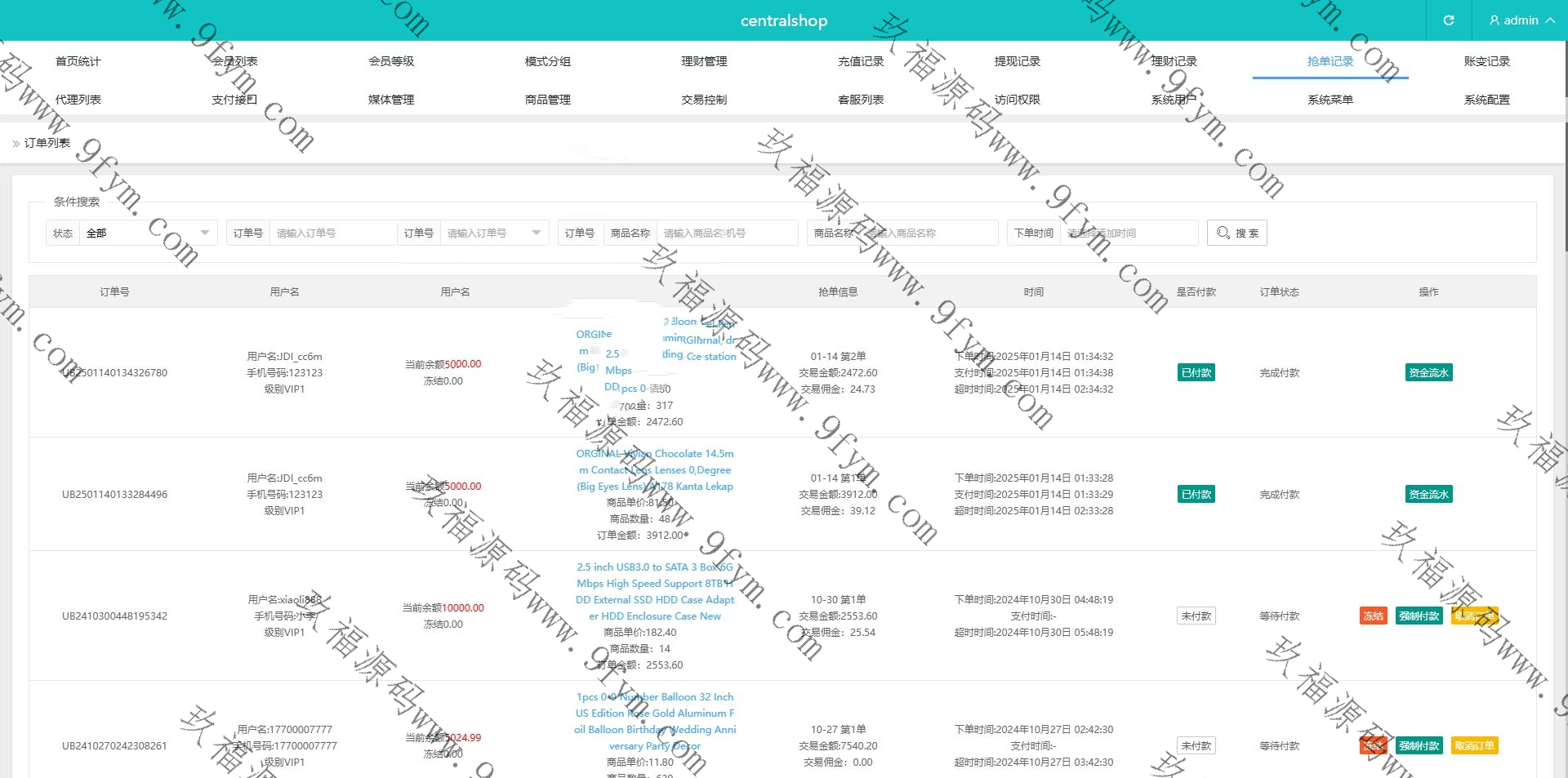1568x778 pixels.
Task: Click 强制付款 for order UB2410270242308261
Action: [1419, 745]
